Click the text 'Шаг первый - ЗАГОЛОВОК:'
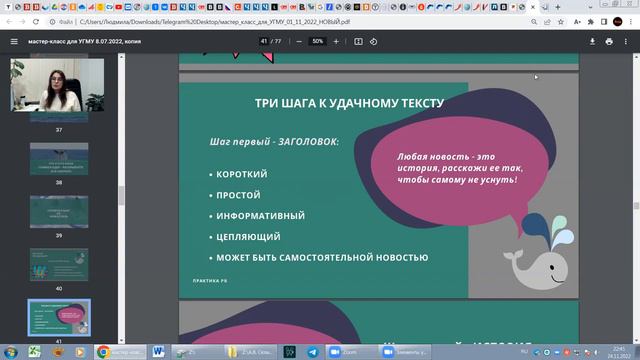 point(274,142)
